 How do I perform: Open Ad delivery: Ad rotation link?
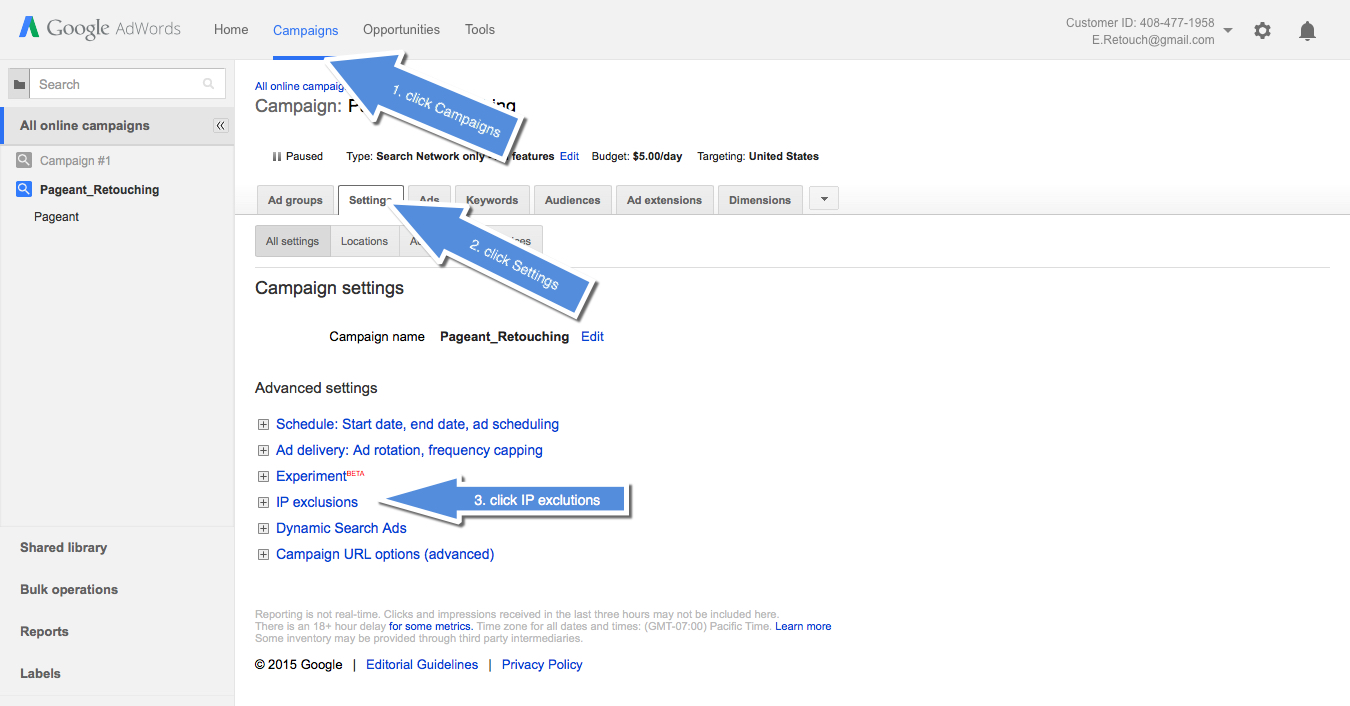click(409, 450)
